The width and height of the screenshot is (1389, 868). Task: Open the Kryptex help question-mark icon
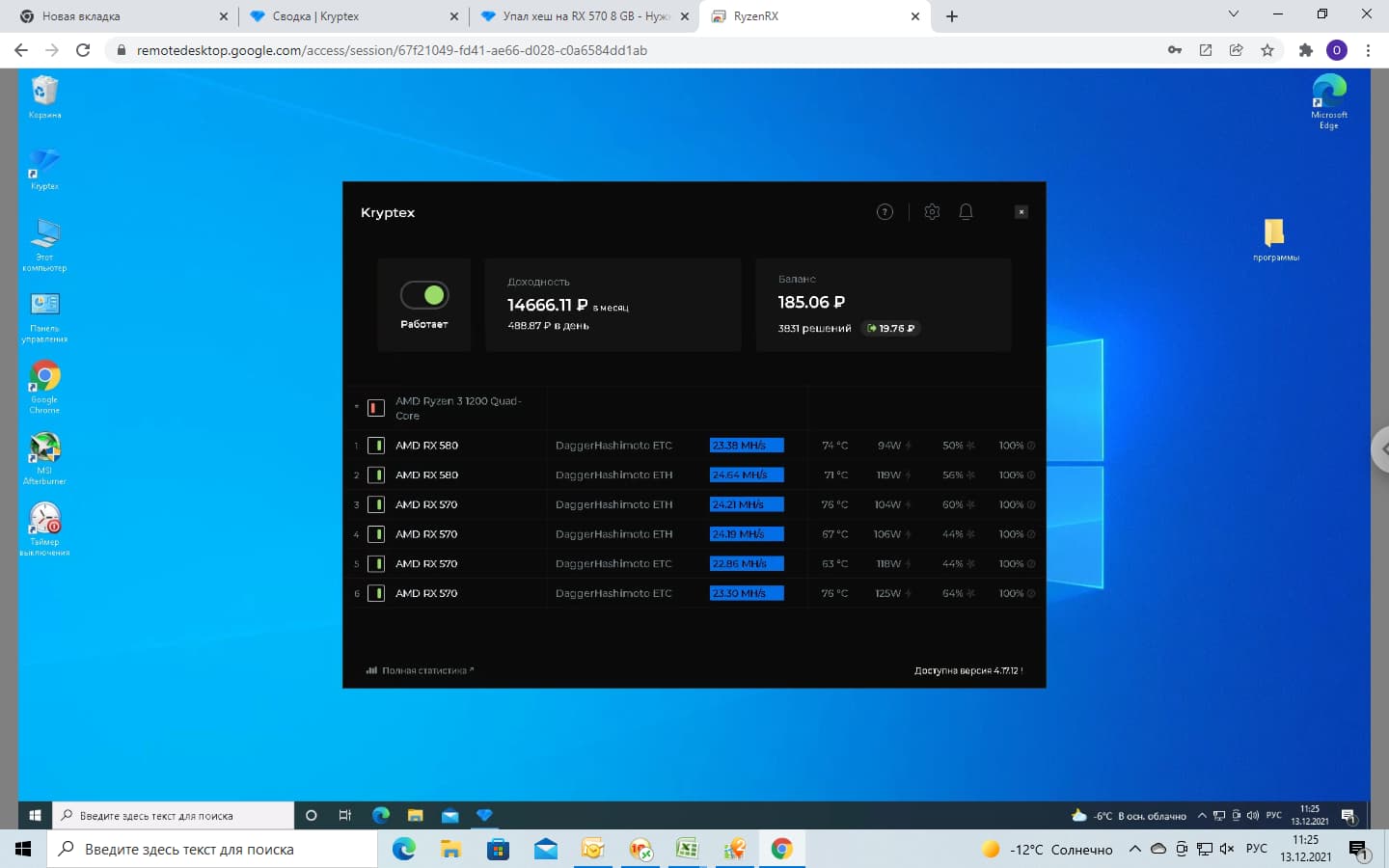[885, 212]
